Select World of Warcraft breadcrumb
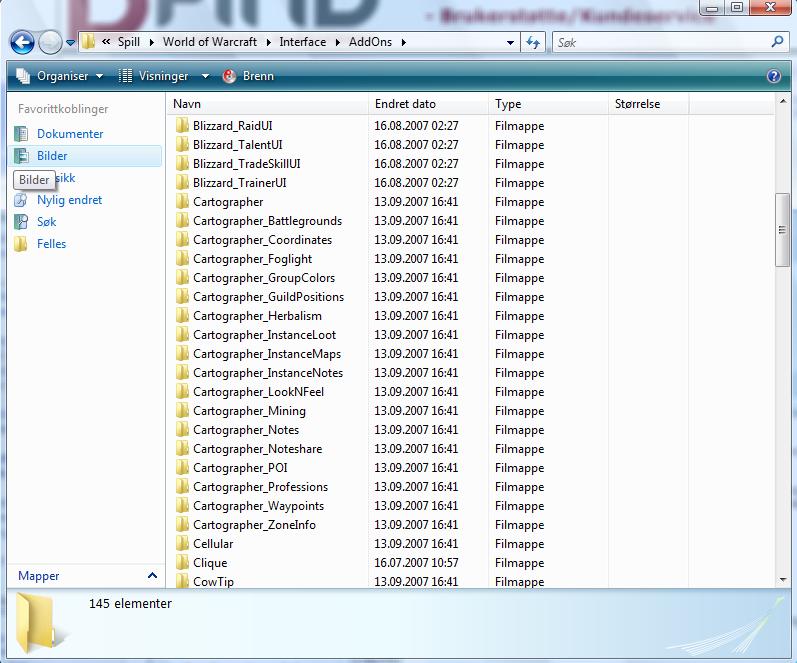Image resolution: width=797 pixels, height=663 pixels. (209, 42)
